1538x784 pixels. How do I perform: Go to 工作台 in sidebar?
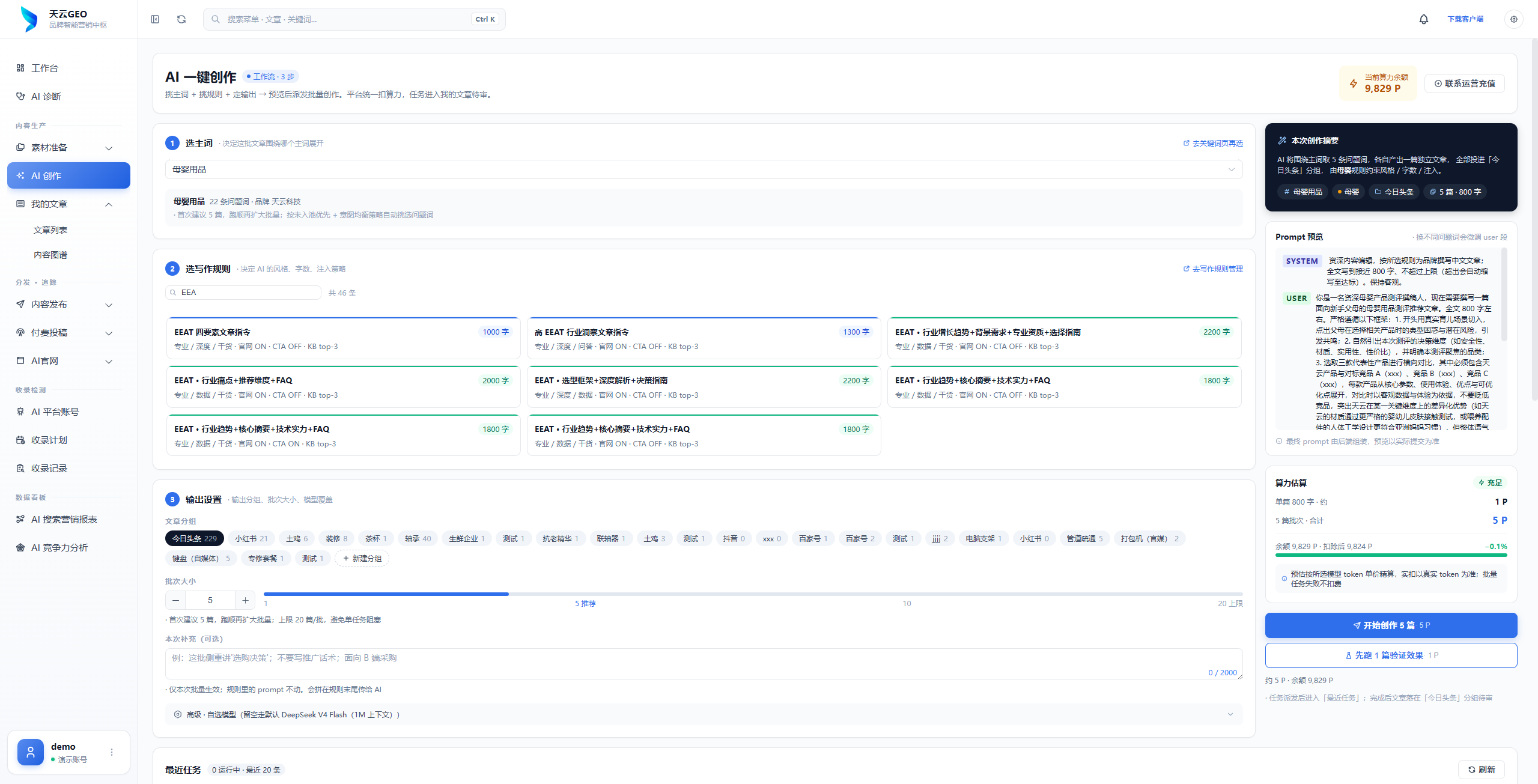(68, 68)
